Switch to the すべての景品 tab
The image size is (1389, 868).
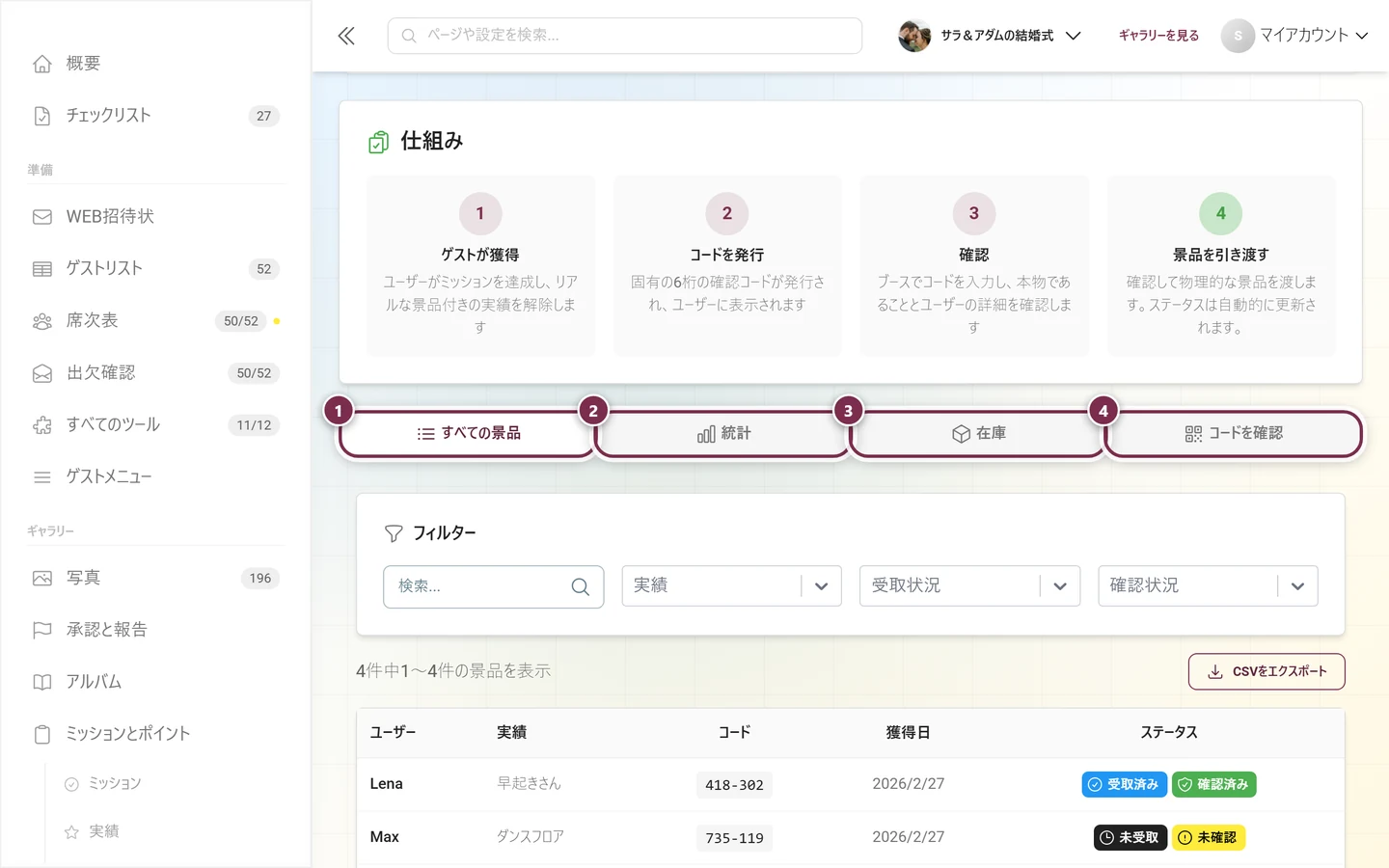tap(467, 434)
